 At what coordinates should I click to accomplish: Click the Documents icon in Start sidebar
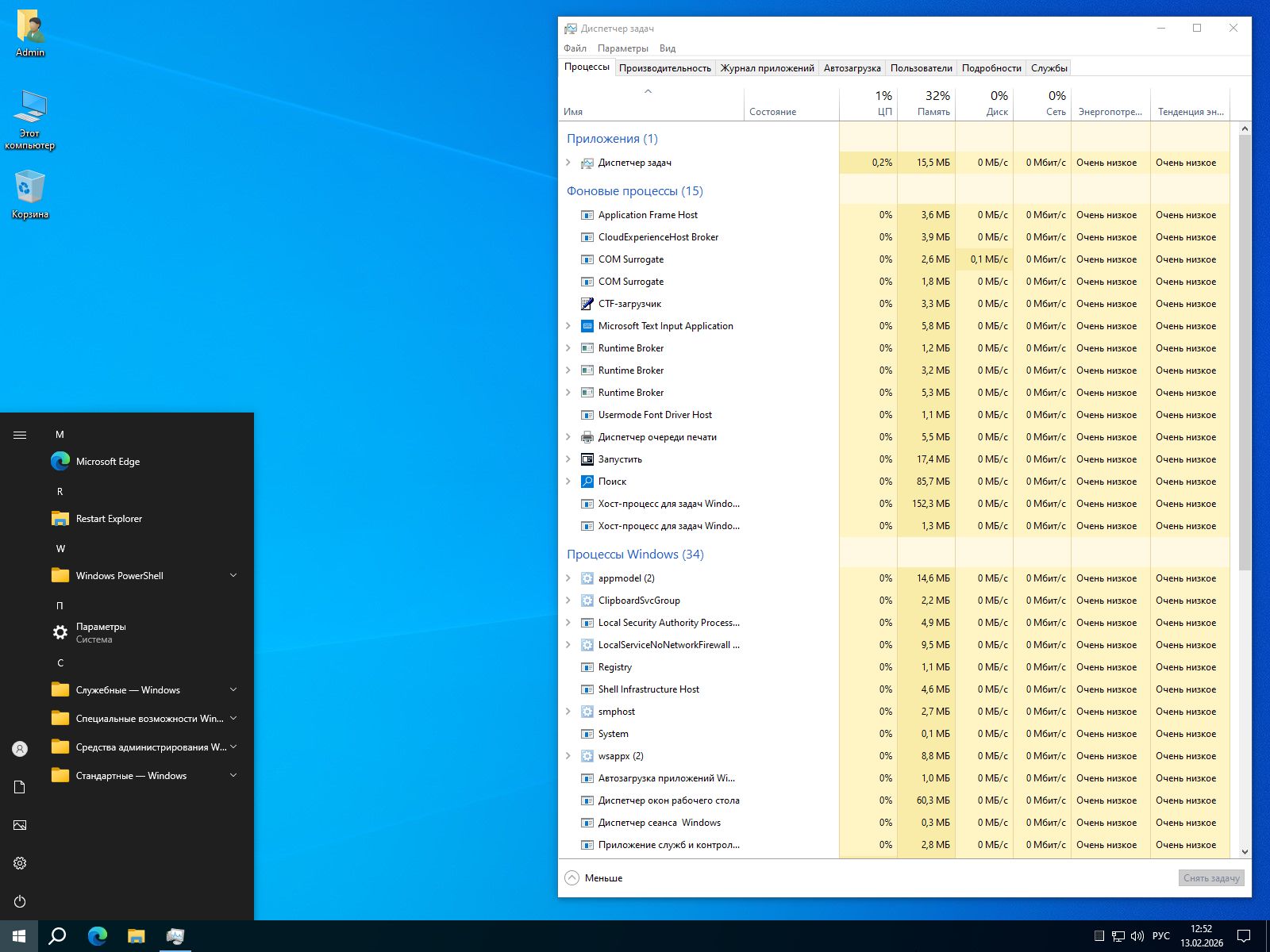(x=20, y=787)
